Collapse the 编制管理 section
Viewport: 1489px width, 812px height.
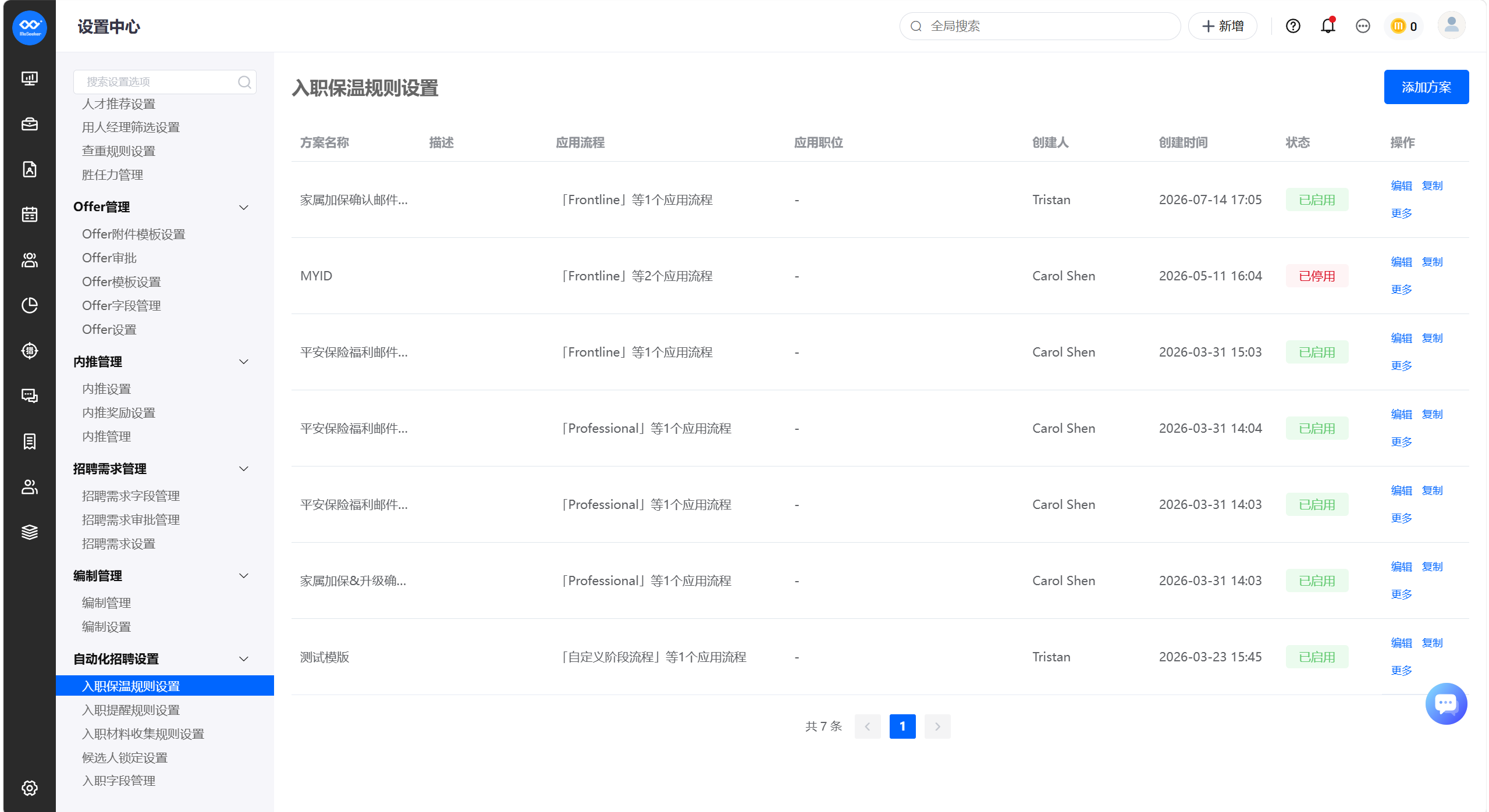click(x=244, y=576)
